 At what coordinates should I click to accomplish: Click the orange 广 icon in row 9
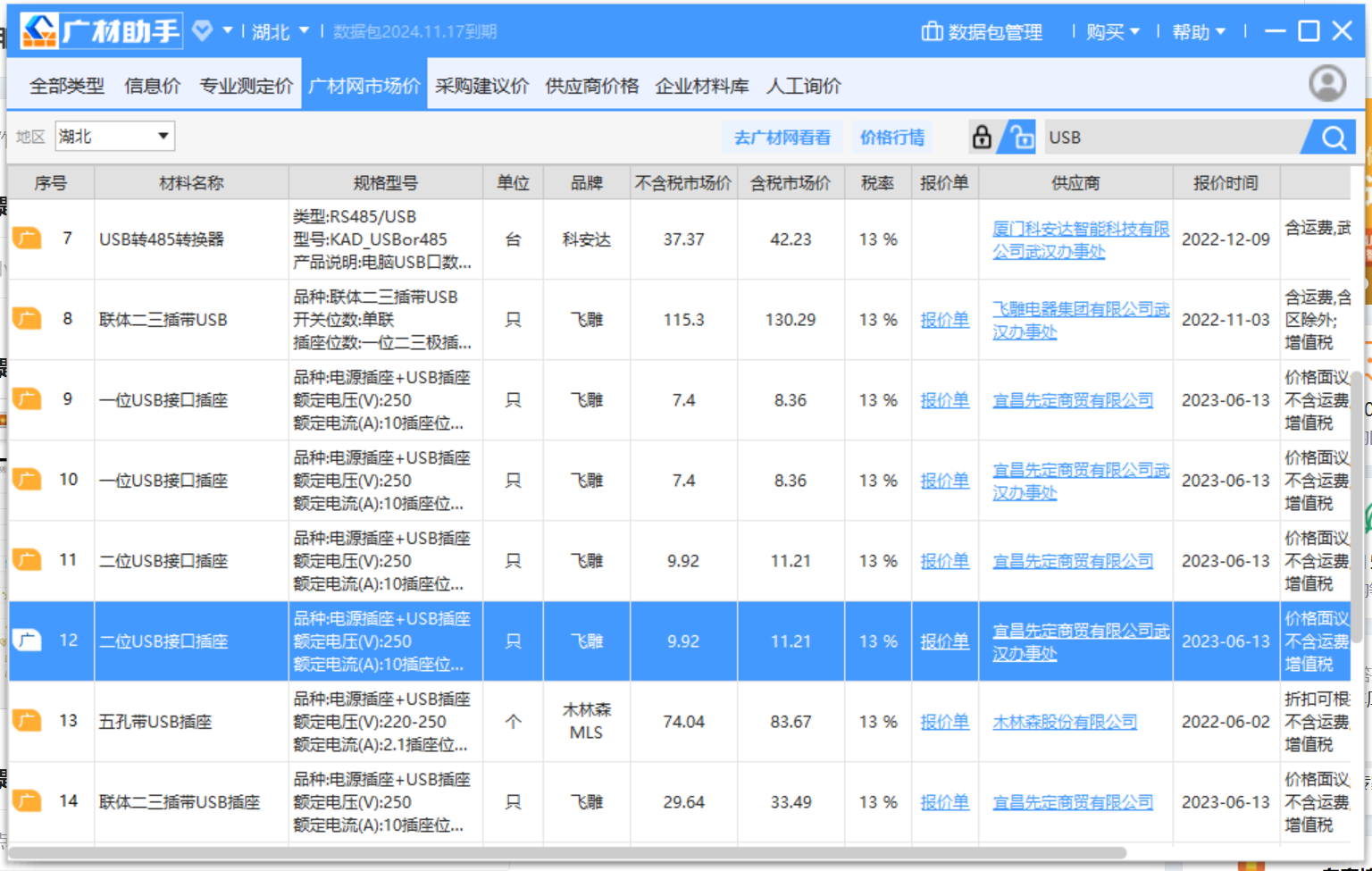point(27,399)
